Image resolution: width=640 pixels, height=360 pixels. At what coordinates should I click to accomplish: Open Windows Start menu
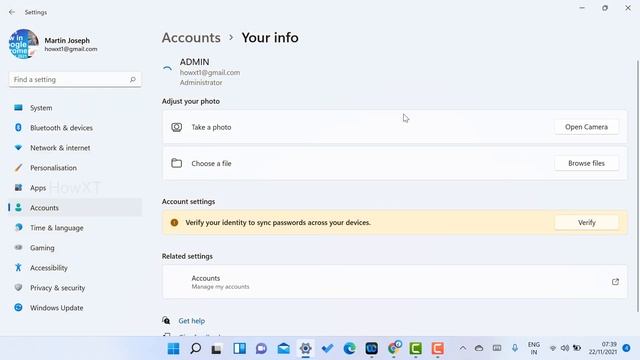173,349
